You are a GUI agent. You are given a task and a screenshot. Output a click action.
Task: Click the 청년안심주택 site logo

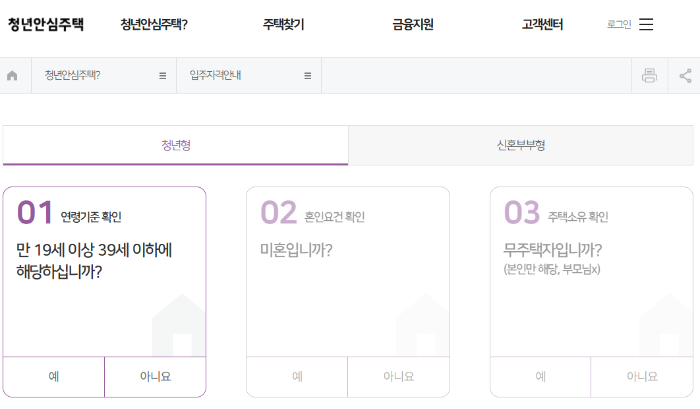coord(46,24)
